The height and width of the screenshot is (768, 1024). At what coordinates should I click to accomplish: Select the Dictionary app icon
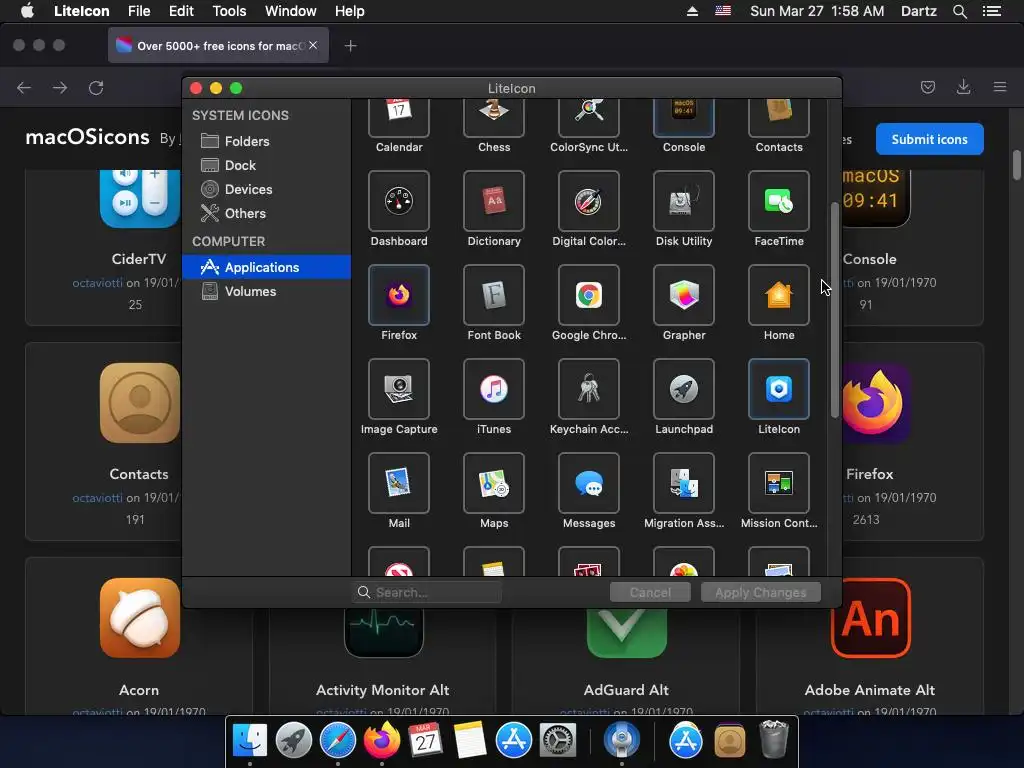tap(494, 201)
